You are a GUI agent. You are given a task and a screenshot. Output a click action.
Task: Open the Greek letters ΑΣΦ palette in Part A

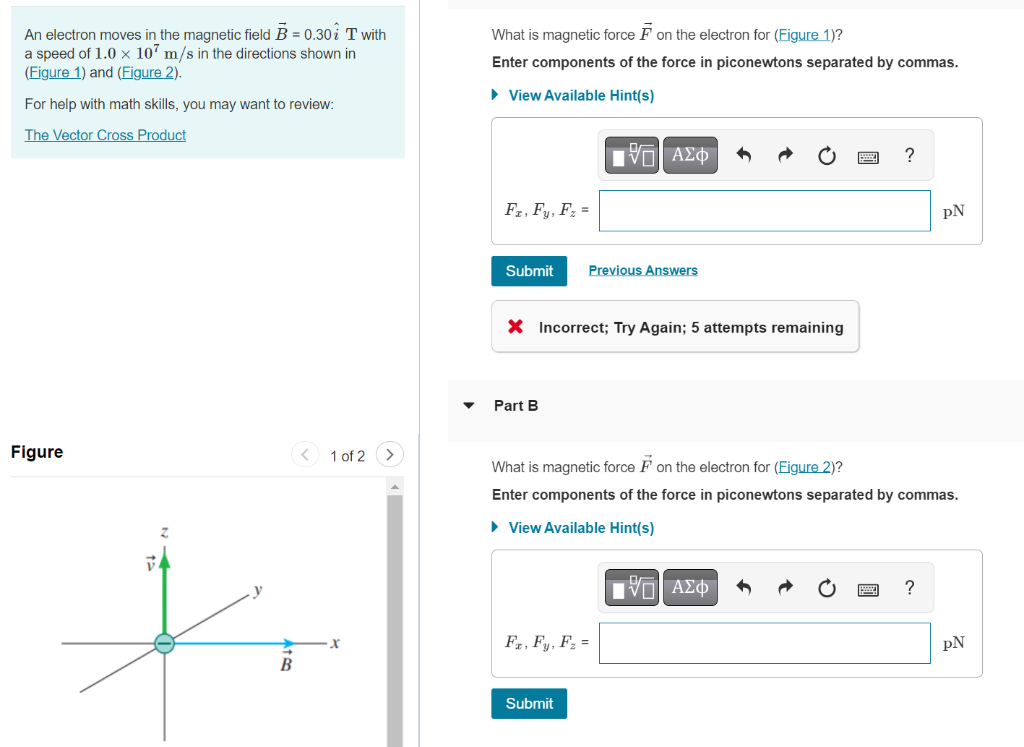tap(690, 155)
